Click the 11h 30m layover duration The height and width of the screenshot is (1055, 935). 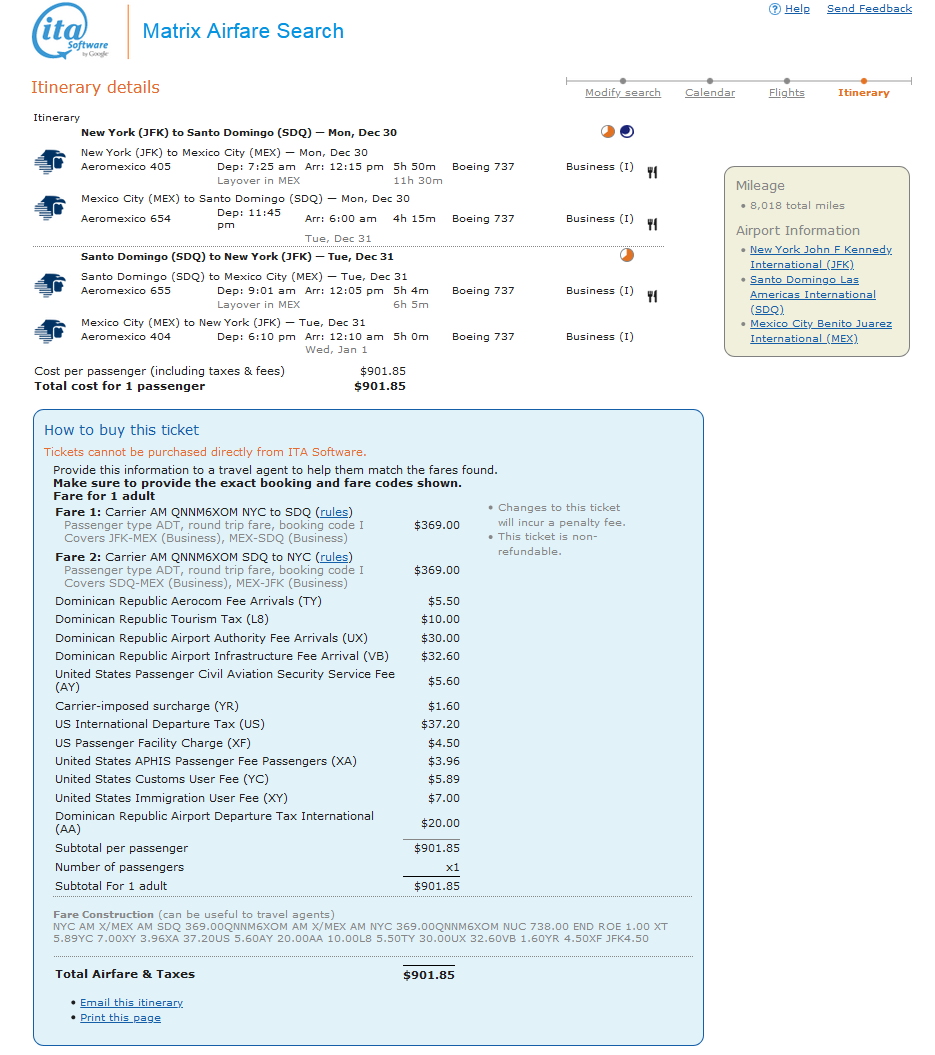click(x=418, y=181)
